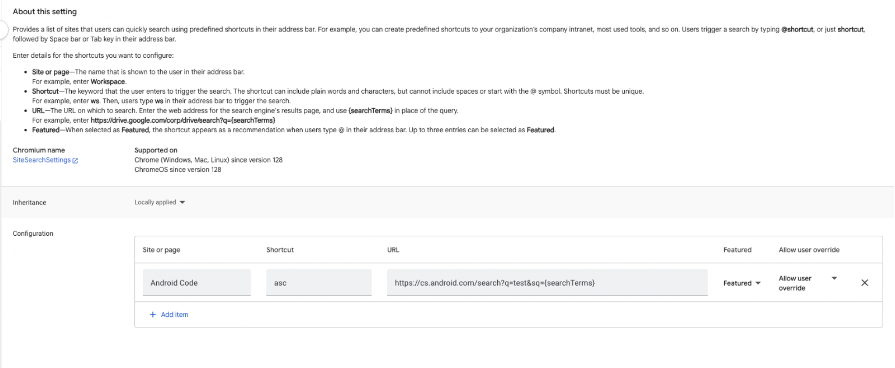Click the Allow user override column header
The width and height of the screenshot is (895, 368).
[809, 250]
